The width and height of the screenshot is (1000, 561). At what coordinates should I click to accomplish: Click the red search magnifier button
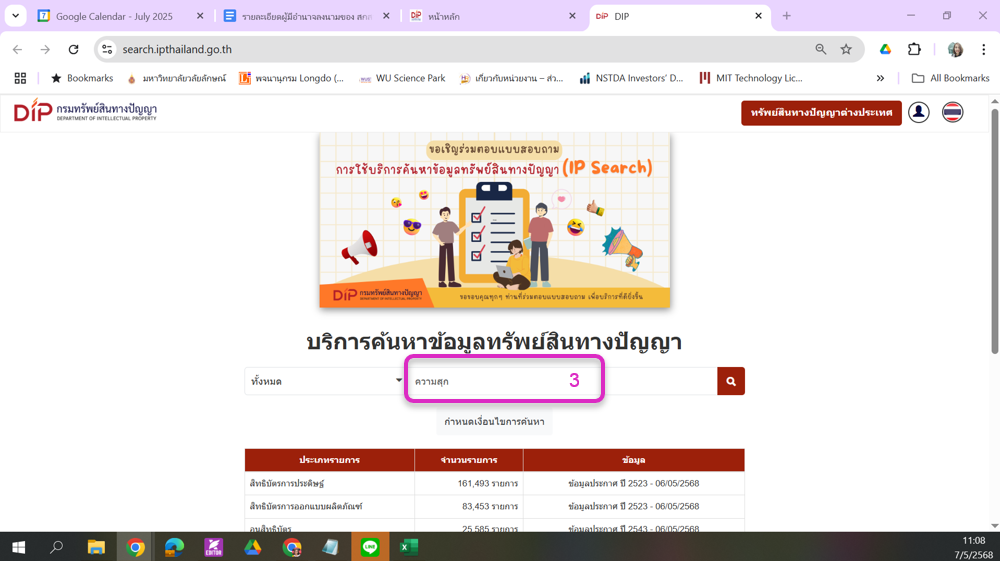tap(731, 381)
